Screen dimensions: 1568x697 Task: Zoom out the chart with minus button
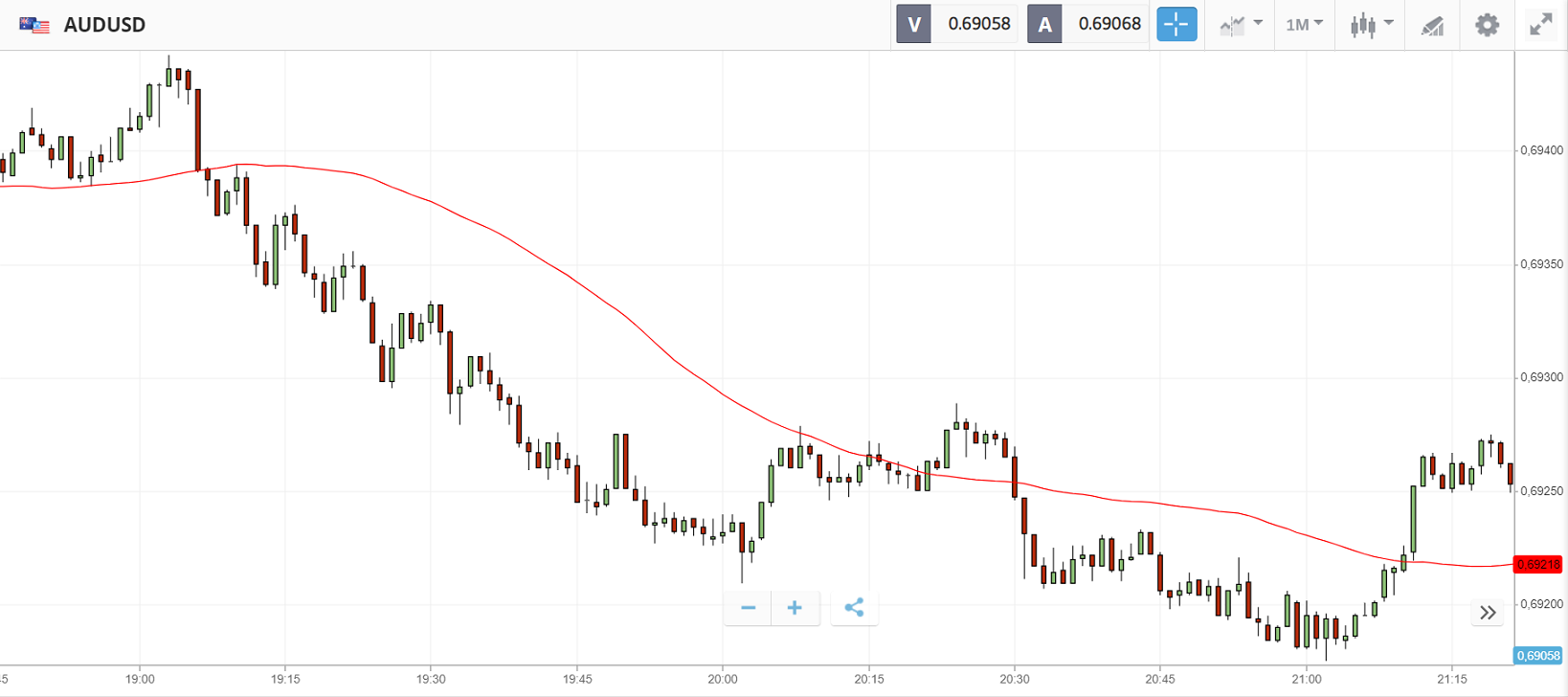(x=749, y=608)
